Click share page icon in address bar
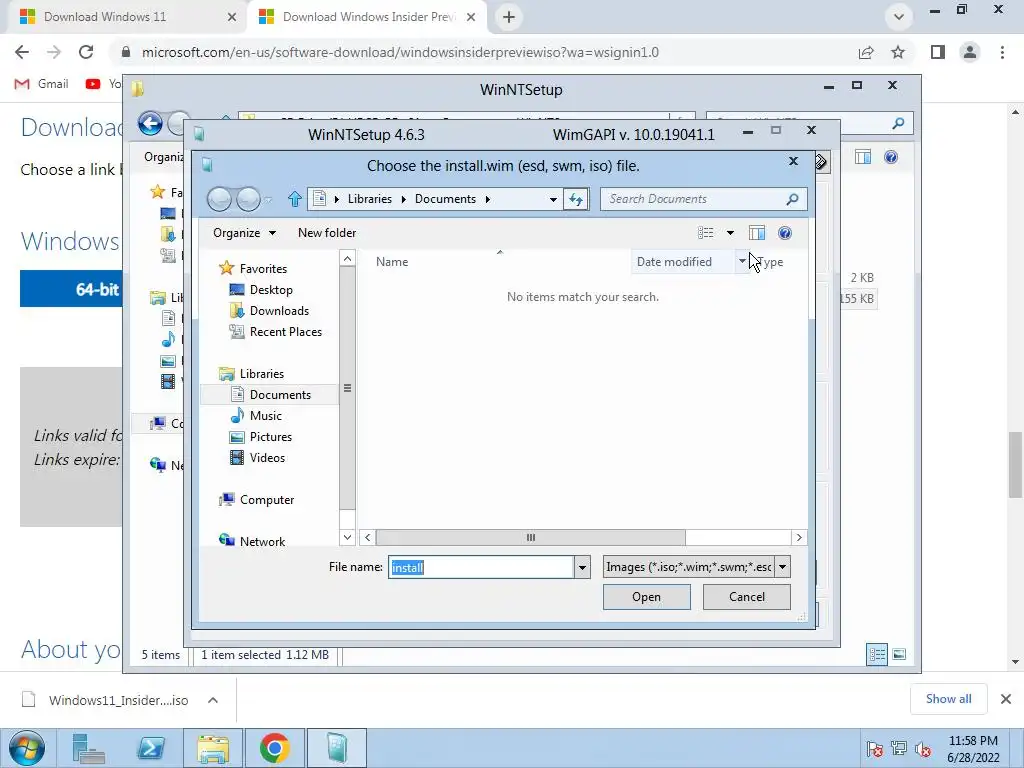 tap(866, 52)
